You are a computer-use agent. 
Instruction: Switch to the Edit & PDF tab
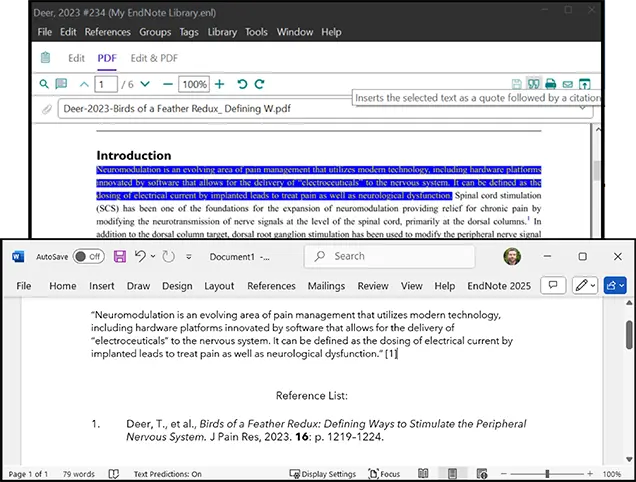[154, 58]
